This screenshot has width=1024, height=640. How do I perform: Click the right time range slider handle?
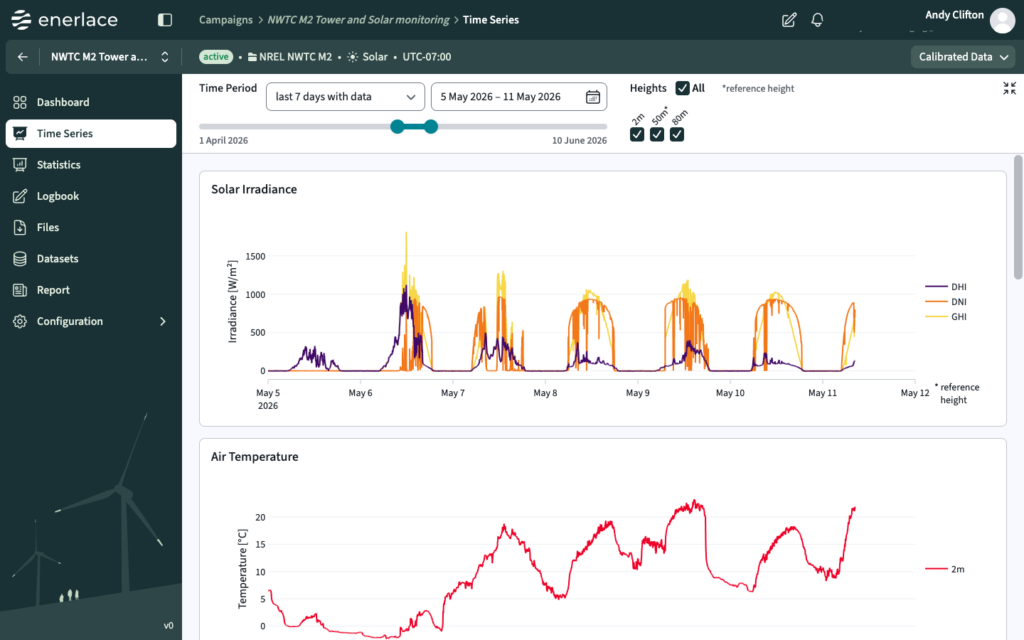pyautogui.click(x=431, y=127)
